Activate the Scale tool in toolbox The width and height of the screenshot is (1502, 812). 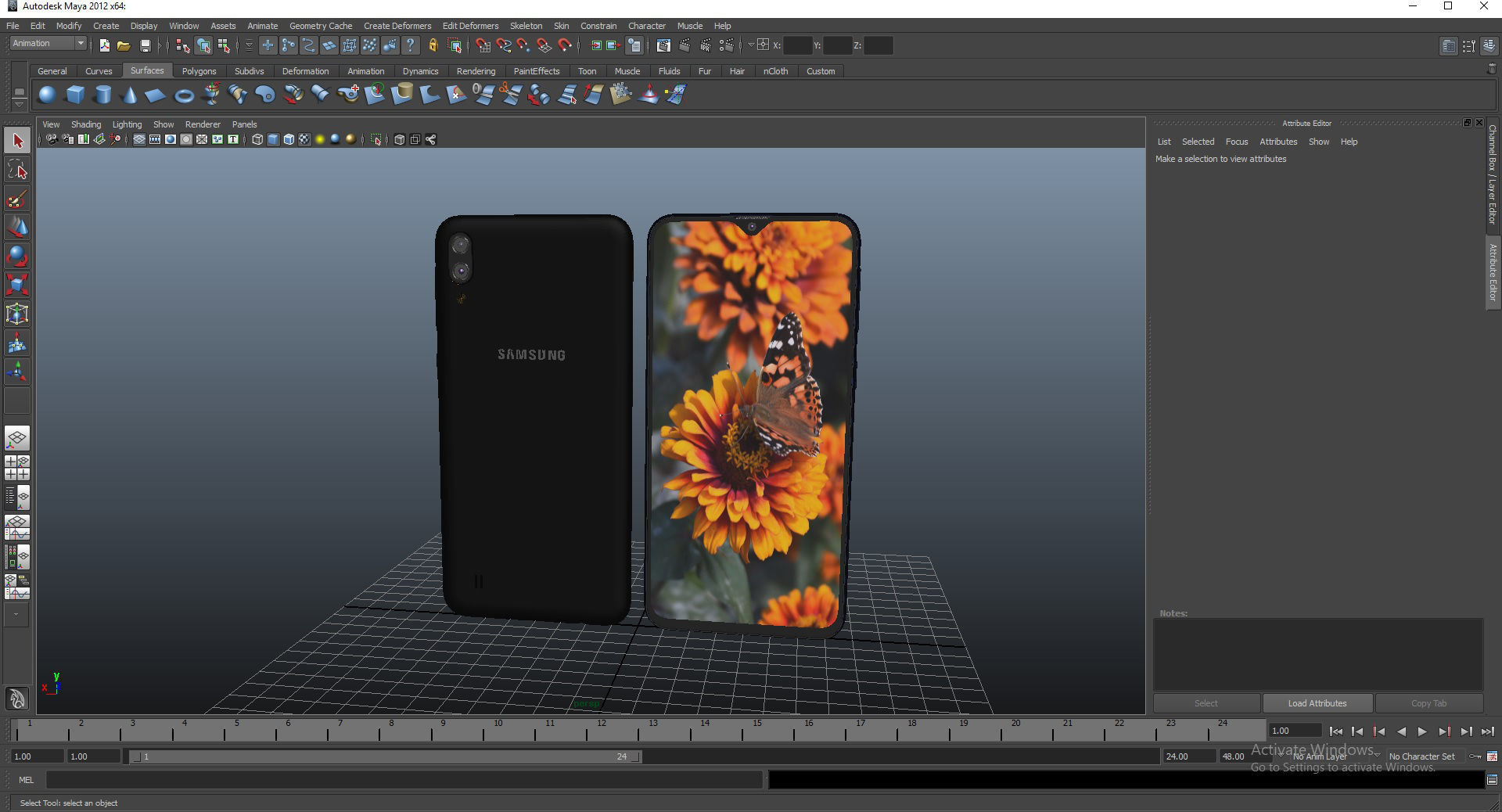pos(17,284)
